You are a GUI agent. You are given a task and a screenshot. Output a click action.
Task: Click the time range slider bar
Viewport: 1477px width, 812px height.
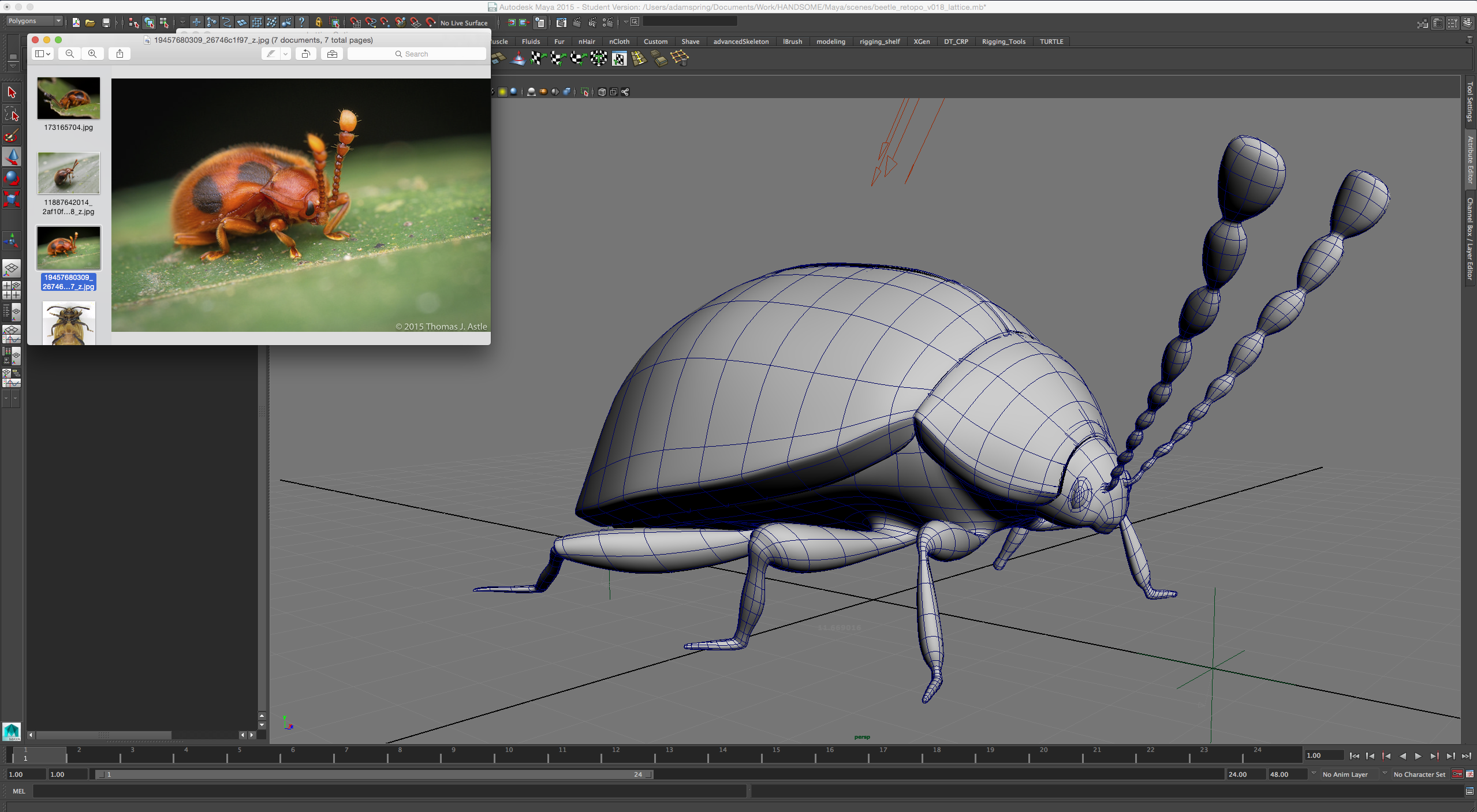pyautogui.click(x=375, y=774)
